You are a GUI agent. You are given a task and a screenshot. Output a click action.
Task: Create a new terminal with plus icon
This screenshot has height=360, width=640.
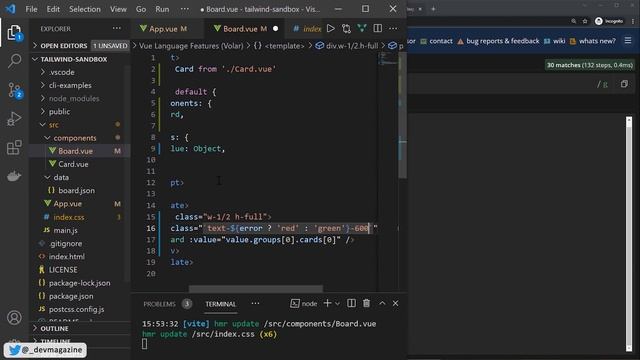pos(327,303)
